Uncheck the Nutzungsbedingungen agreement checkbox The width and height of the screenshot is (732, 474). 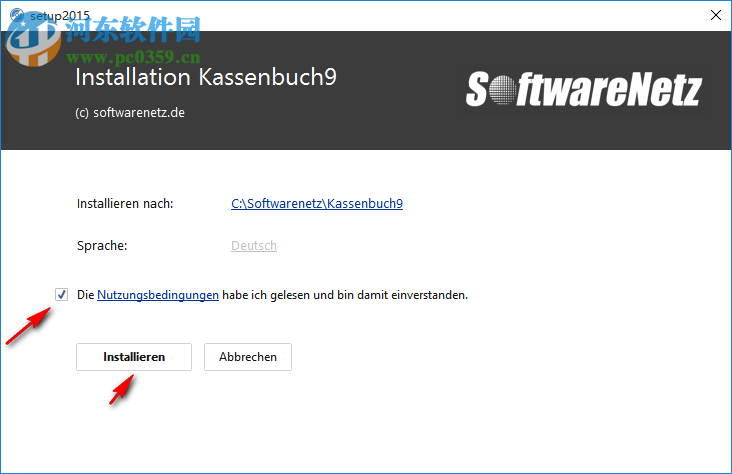pos(62,295)
